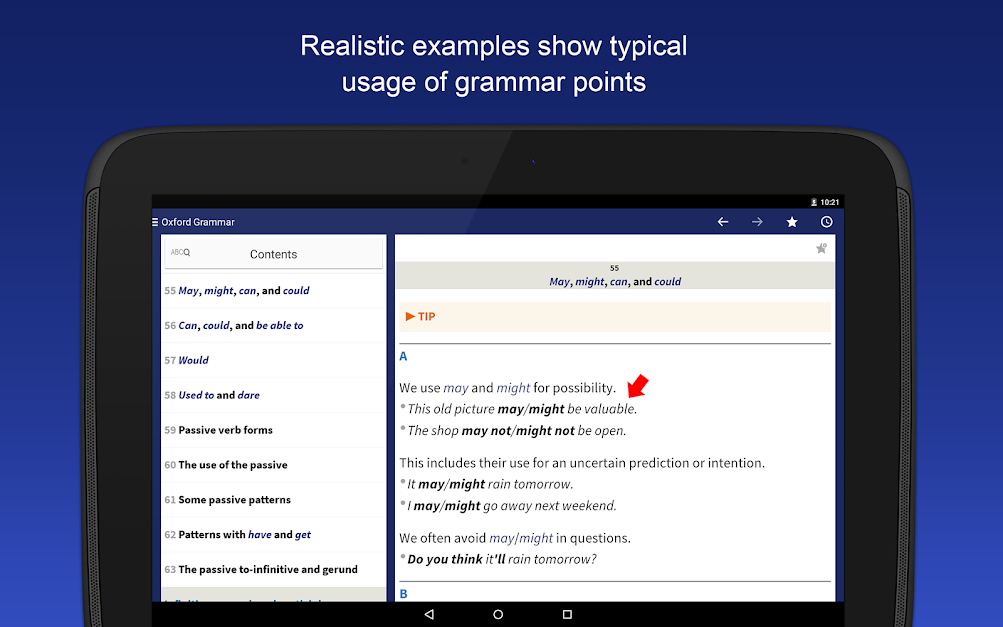The image size is (1003, 627).
Task: Click example 'I may/might go away next weekend.'
Action: pos(512,506)
